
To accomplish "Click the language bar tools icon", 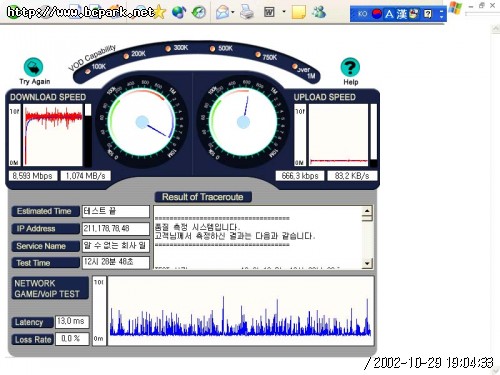I will 414,14.
